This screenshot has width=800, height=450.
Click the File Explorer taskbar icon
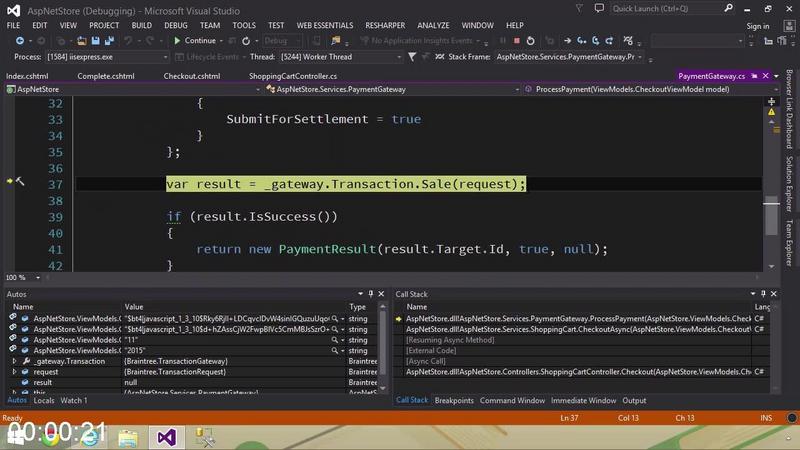coord(128,438)
